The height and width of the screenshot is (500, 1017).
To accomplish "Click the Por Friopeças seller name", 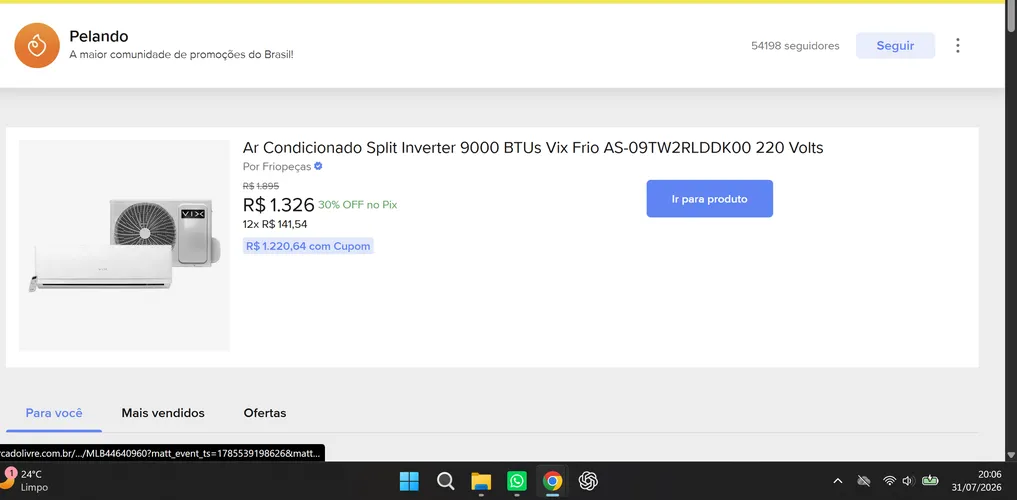I will (x=277, y=167).
